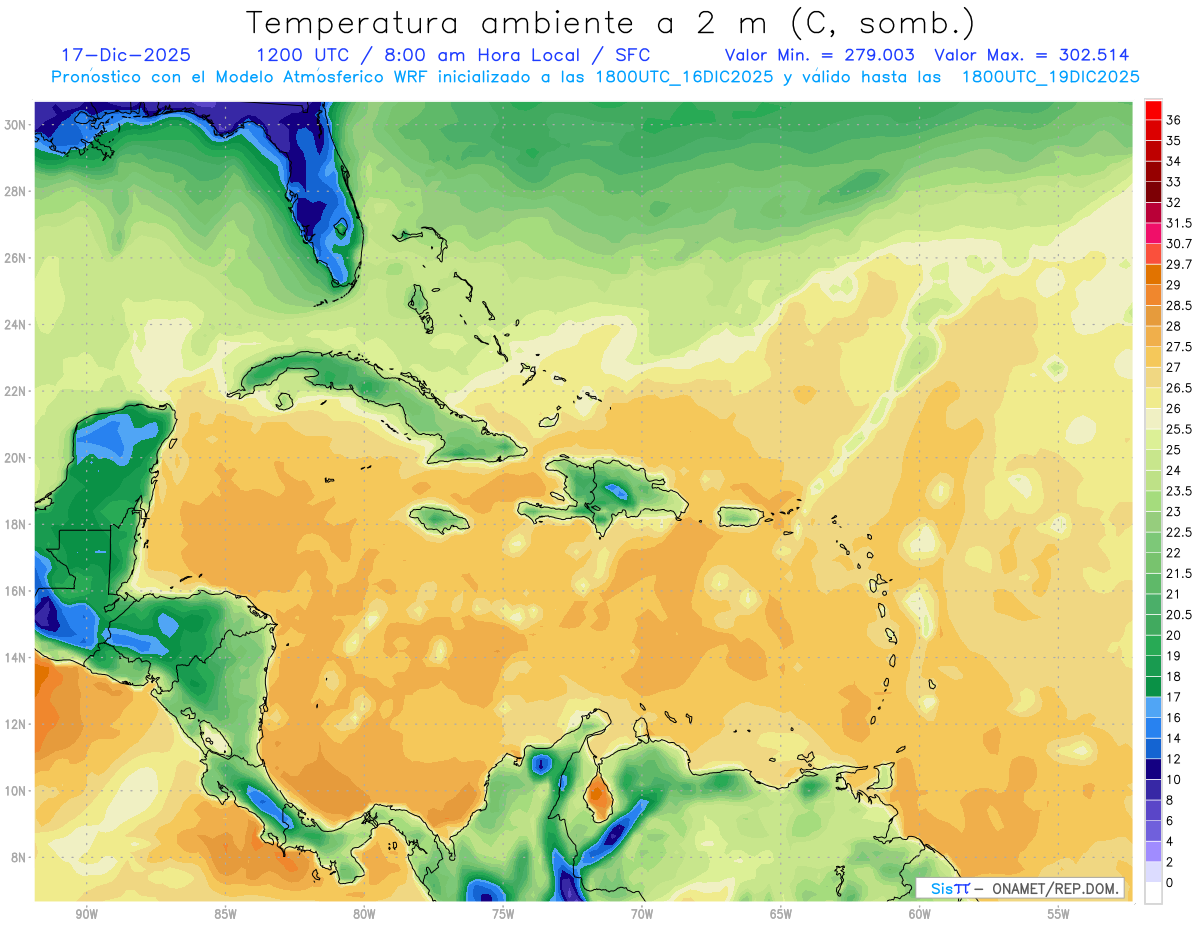This screenshot has height=927, width=1200.
Task: Click the 65W longitude label
Action: tap(781, 915)
